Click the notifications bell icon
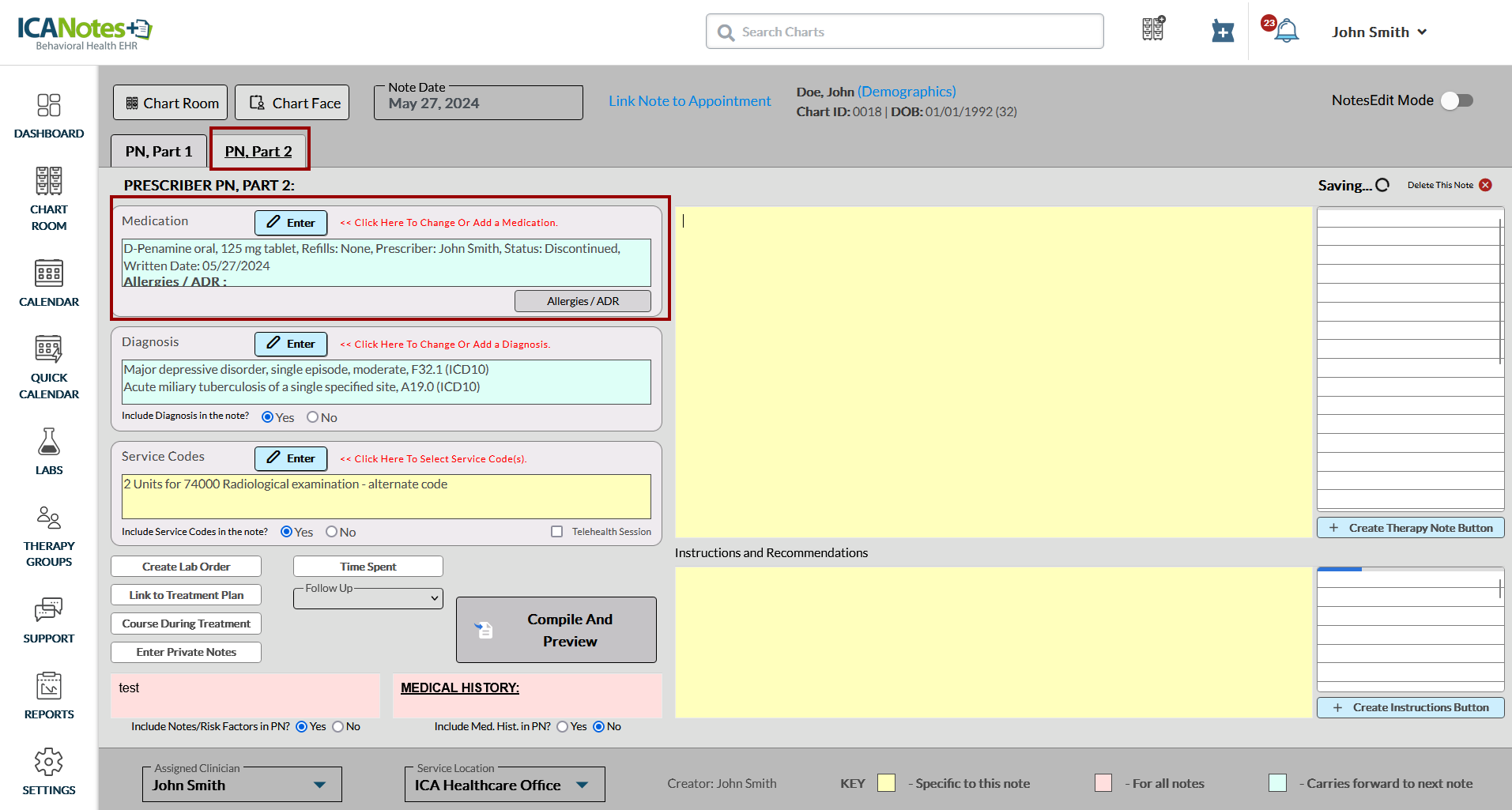This screenshot has width=1512, height=810. coord(1286,32)
